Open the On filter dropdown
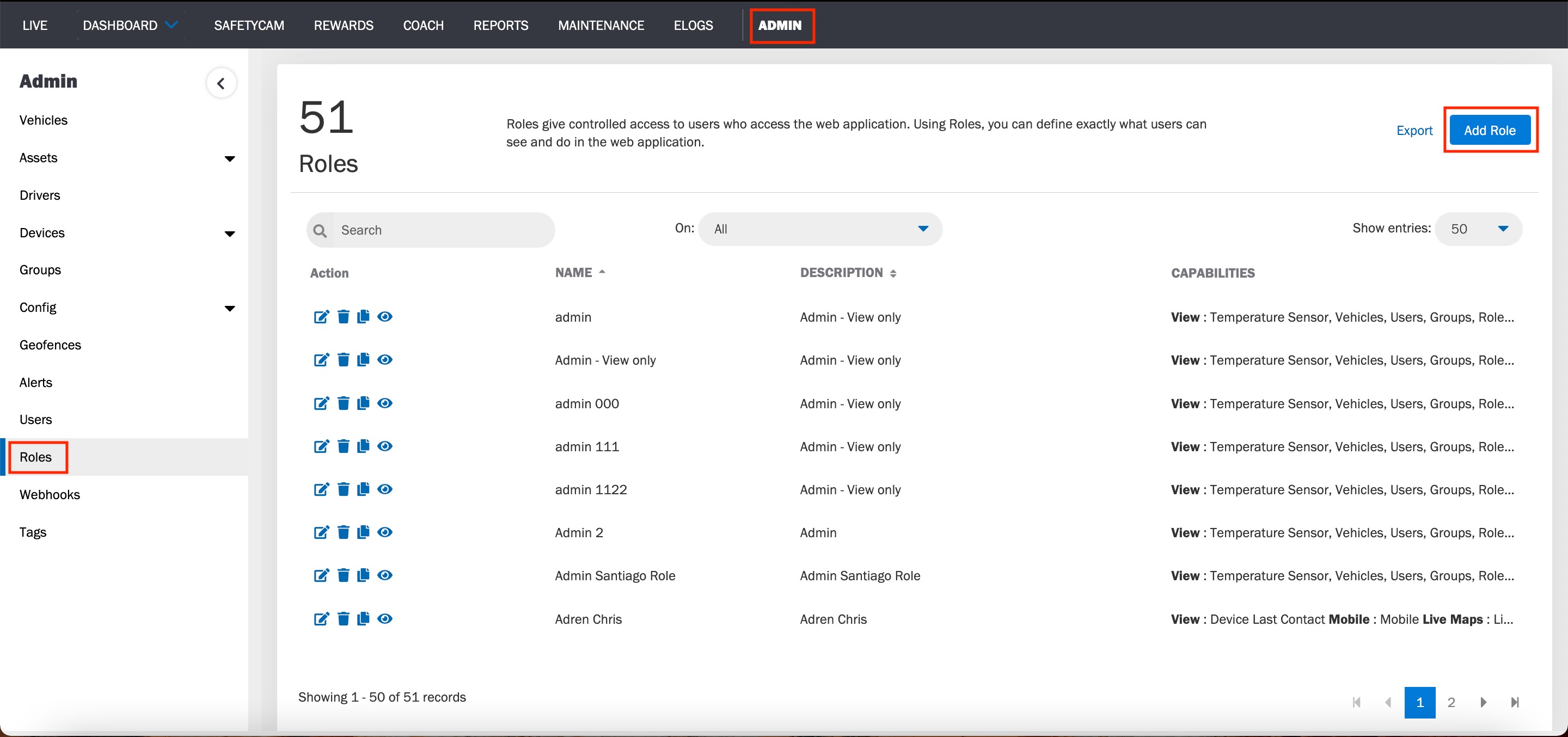Image resolution: width=1568 pixels, height=737 pixels. (x=820, y=229)
